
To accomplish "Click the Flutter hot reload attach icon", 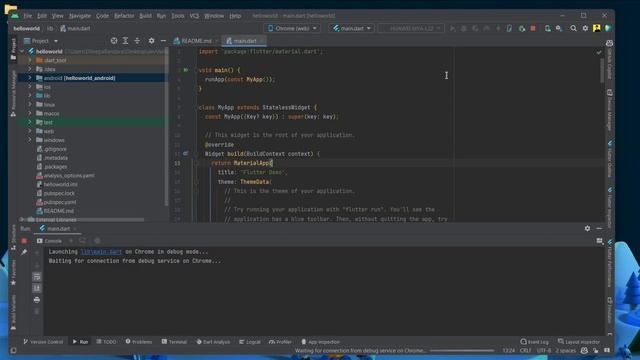I will point(509,29).
